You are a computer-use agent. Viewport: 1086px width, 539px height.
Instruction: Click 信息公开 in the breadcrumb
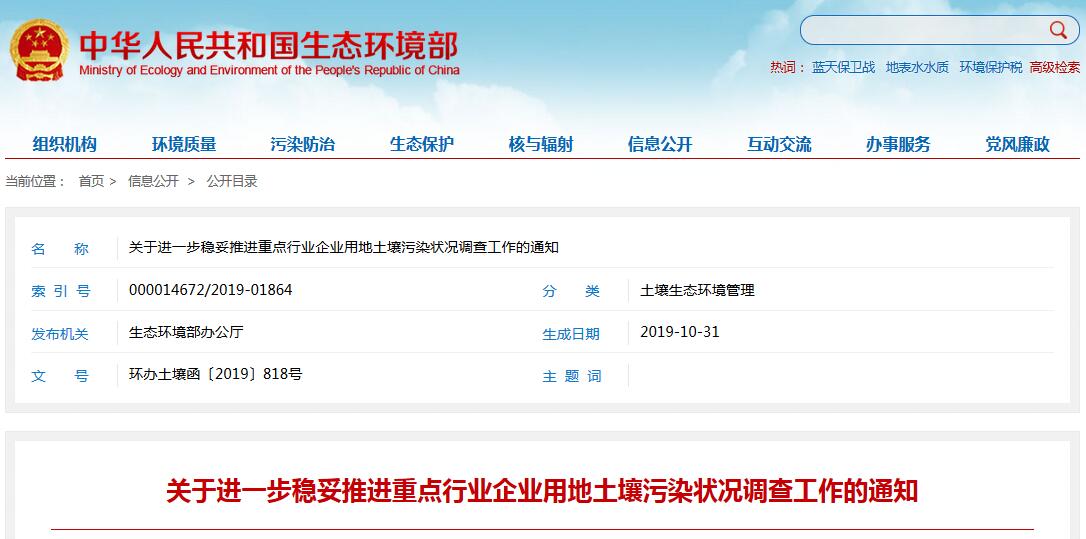pos(153,181)
